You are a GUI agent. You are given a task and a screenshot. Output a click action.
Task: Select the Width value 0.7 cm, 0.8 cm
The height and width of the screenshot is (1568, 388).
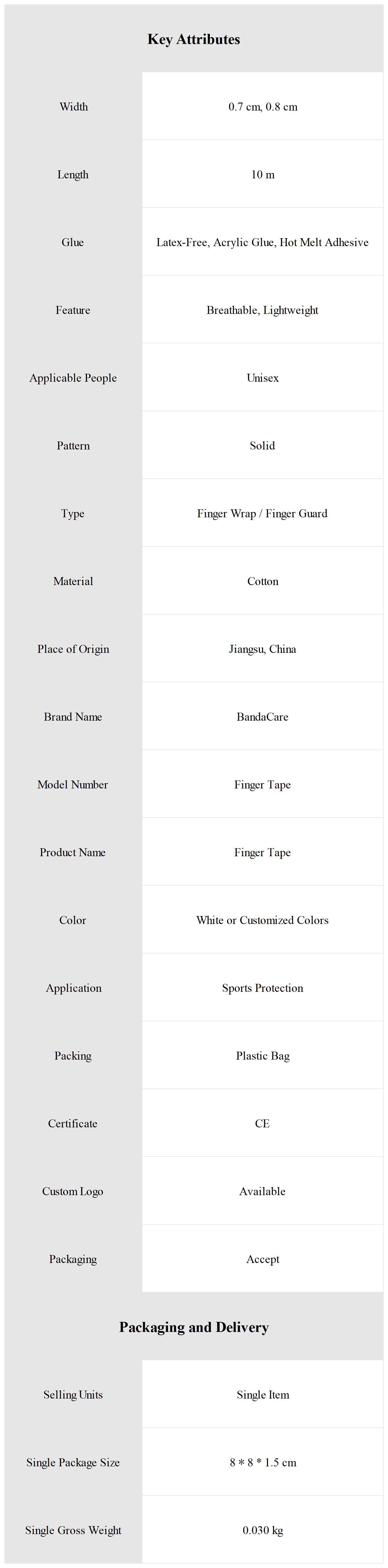point(262,107)
